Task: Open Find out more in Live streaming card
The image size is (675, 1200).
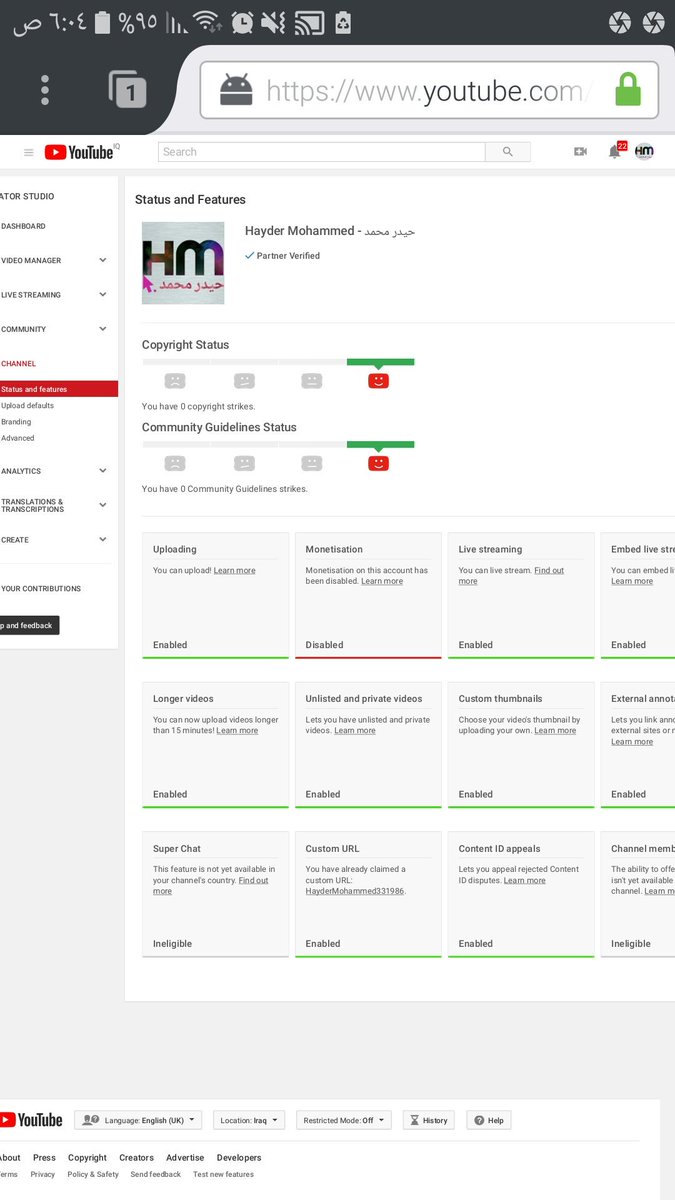Action: tap(511, 576)
